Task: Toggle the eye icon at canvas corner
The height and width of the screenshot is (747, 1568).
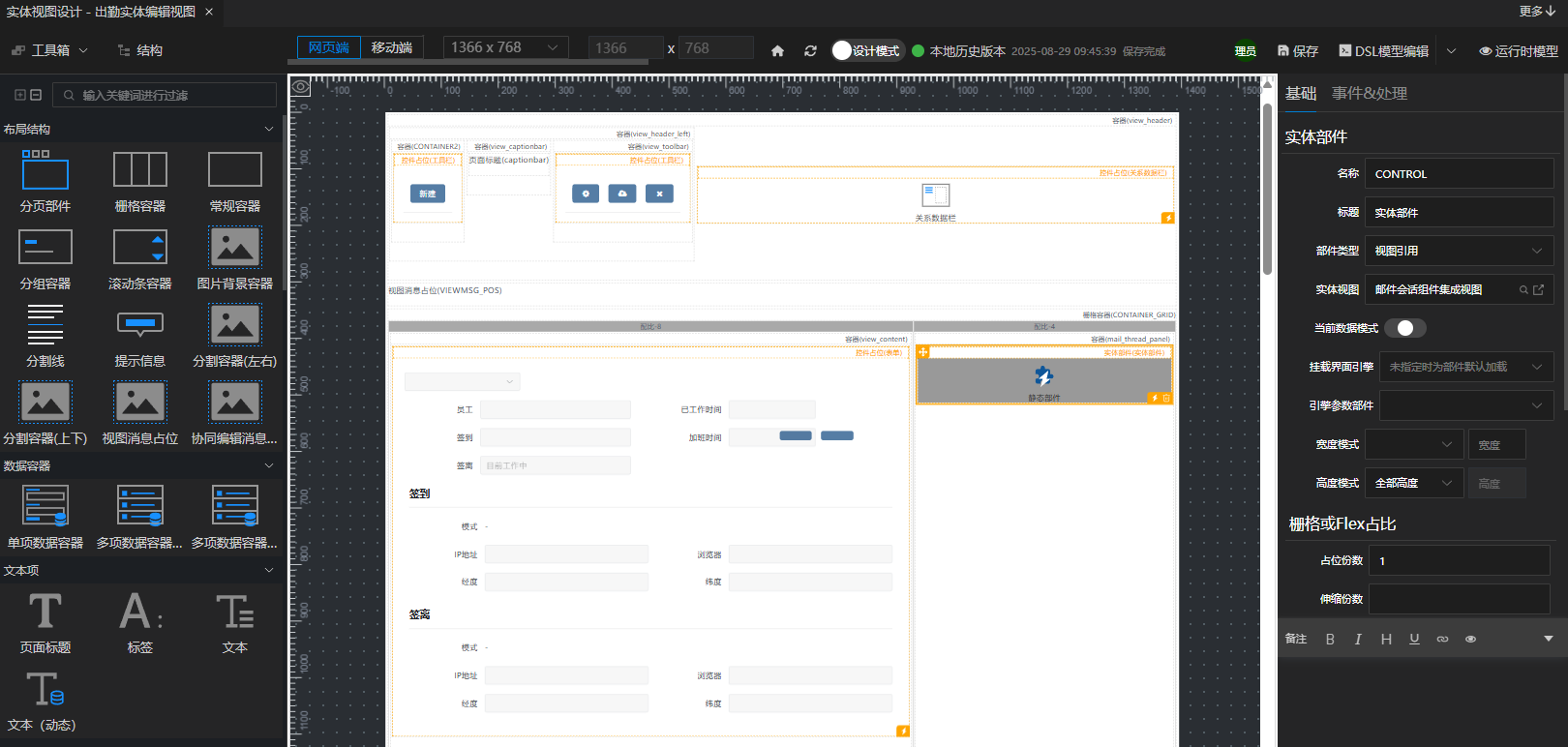Action: [301, 87]
